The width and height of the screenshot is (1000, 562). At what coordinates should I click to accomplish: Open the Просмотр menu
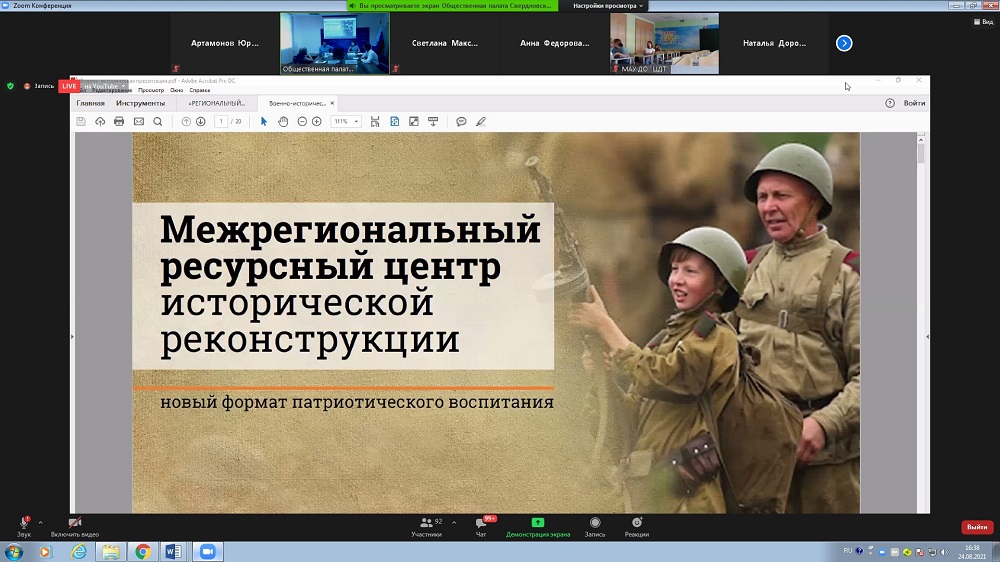click(151, 90)
